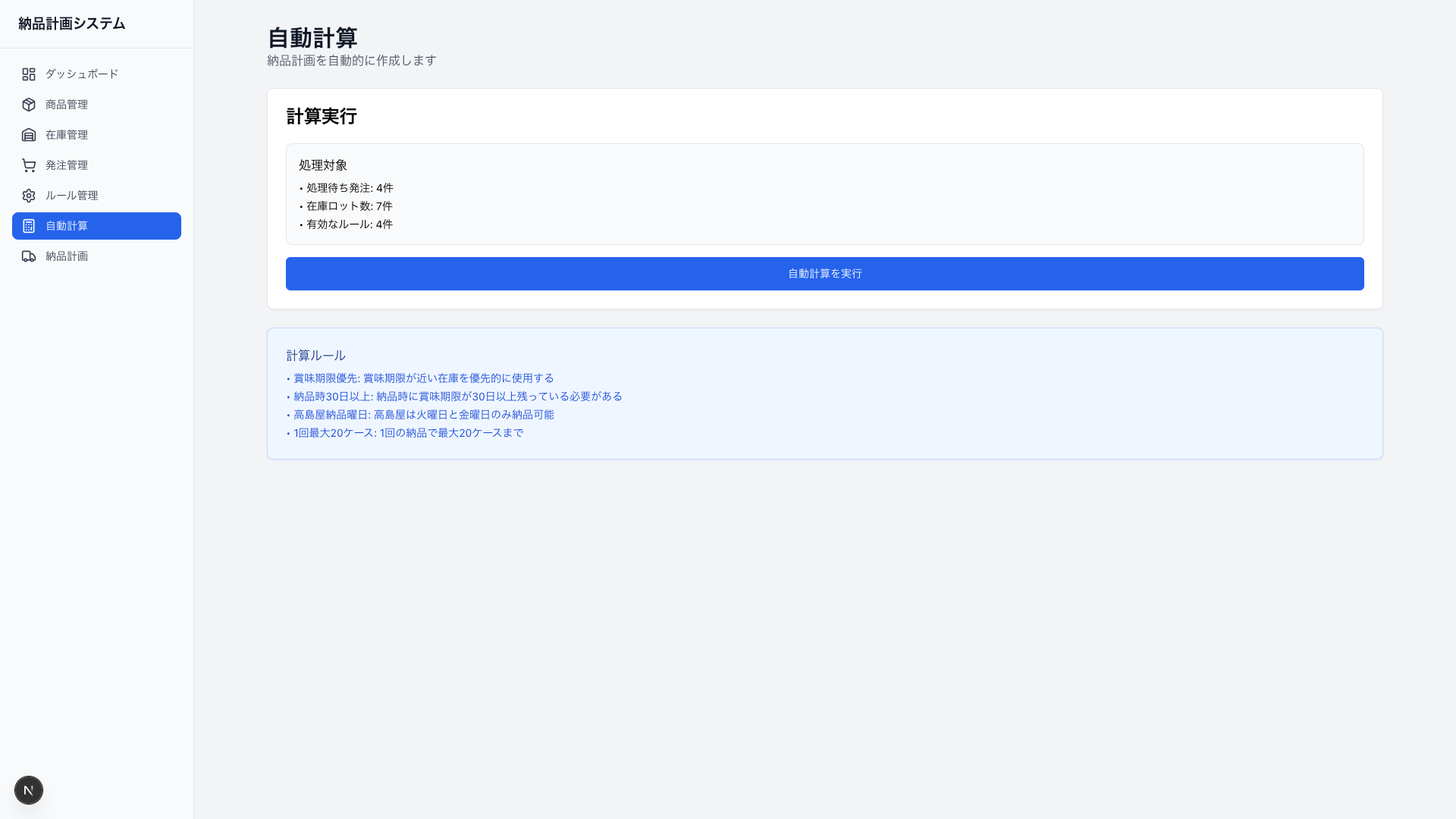Switch to 在庫管理

66,134
